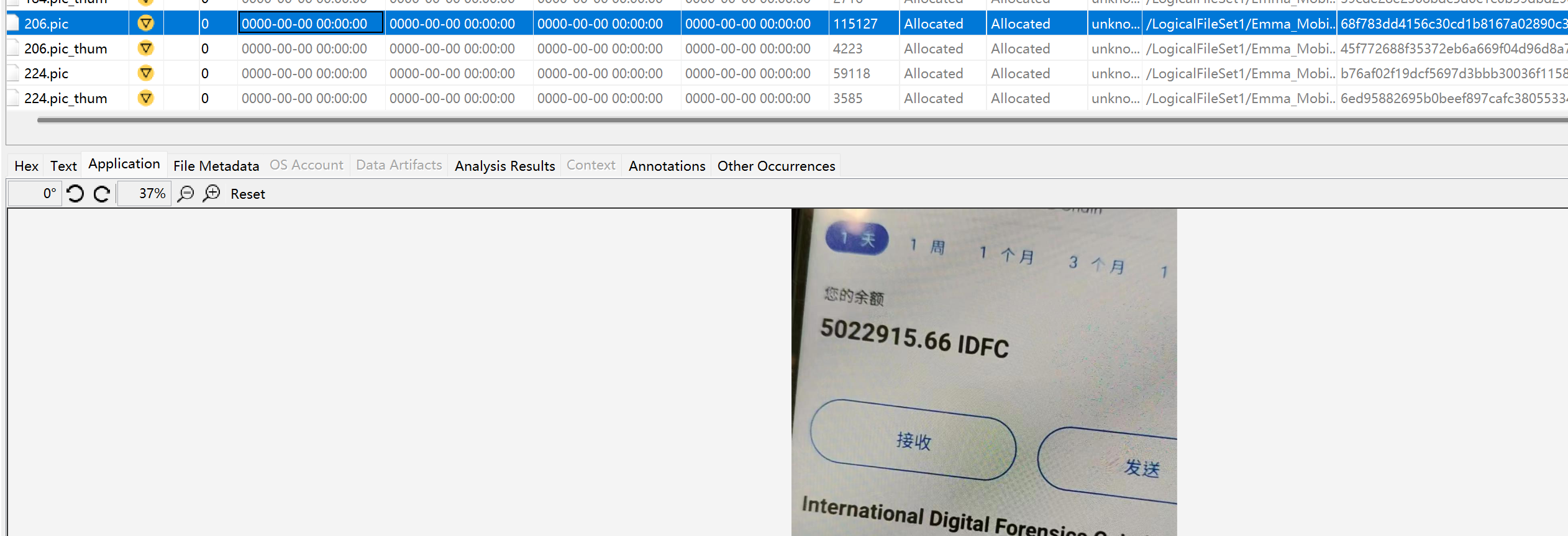Click hash starting with b76af02f
Screen dimensions: 1568x536
tap(1454, 73)
